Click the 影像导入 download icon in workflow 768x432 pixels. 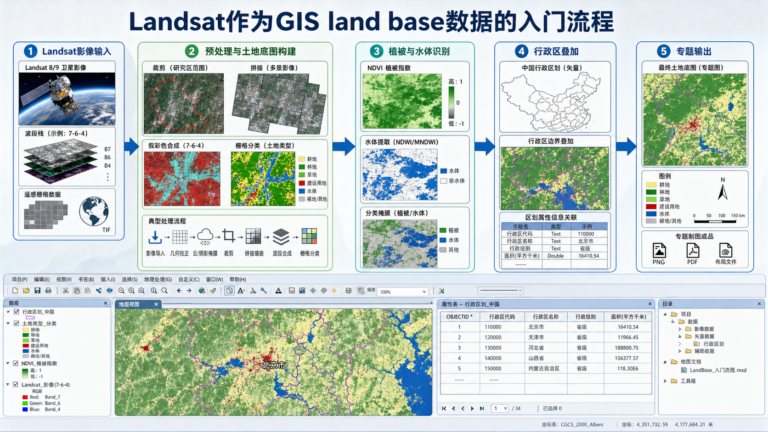pos(155,237)
